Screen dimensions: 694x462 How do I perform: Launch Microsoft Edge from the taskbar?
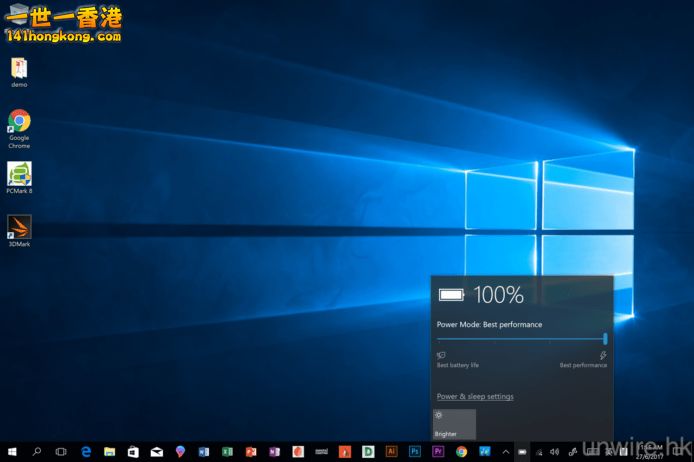(86, 452)
